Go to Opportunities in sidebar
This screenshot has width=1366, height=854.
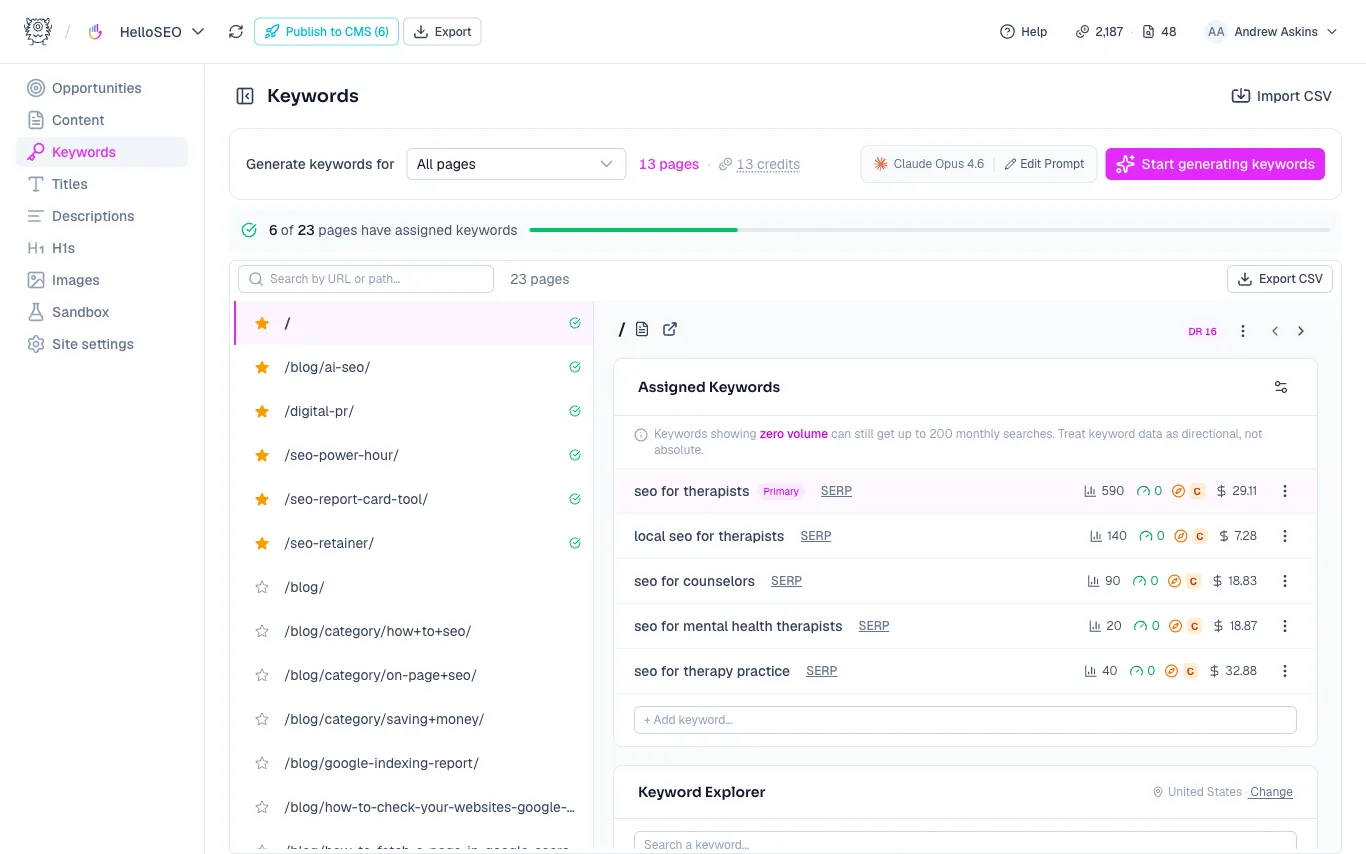point(97,88)
